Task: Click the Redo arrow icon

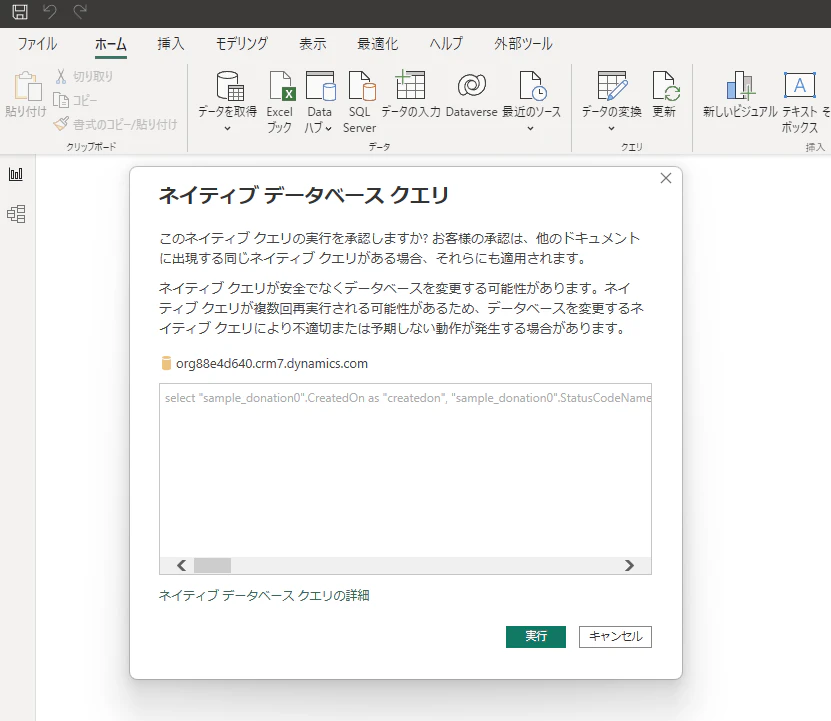Action: (80, 11)
